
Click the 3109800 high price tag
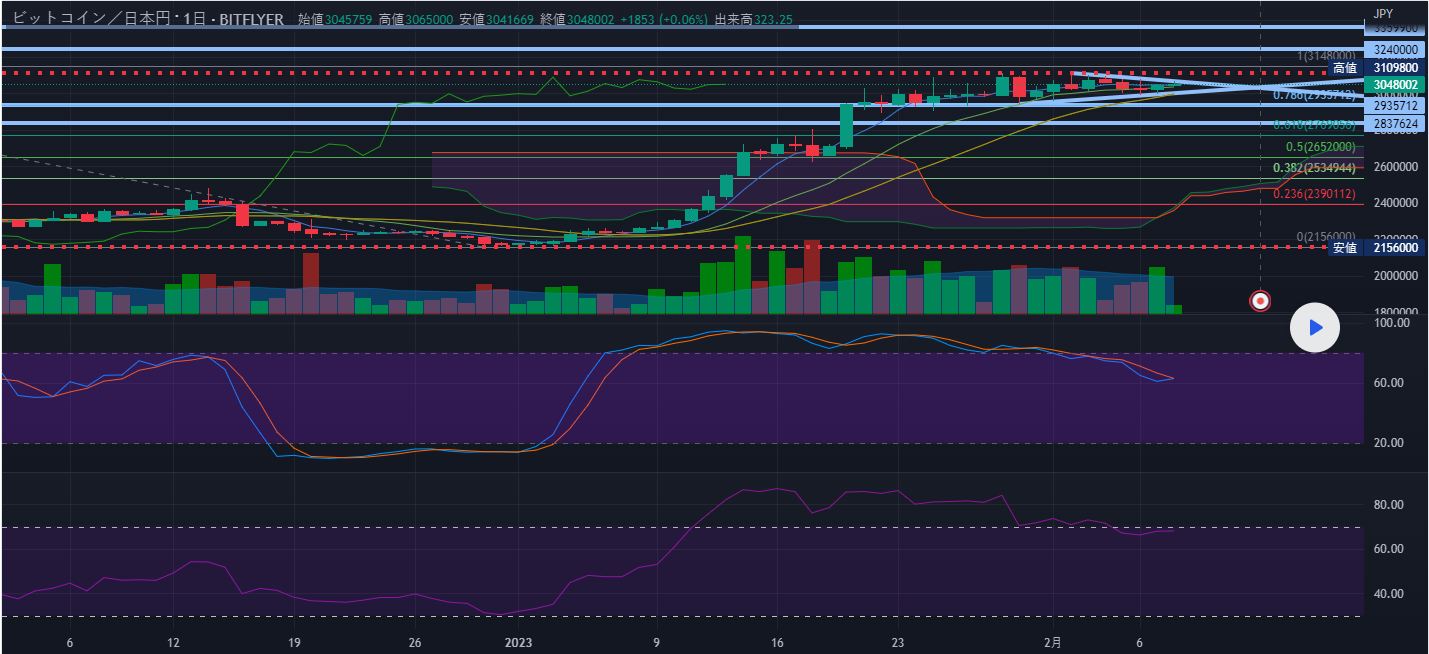point(1396,68)
